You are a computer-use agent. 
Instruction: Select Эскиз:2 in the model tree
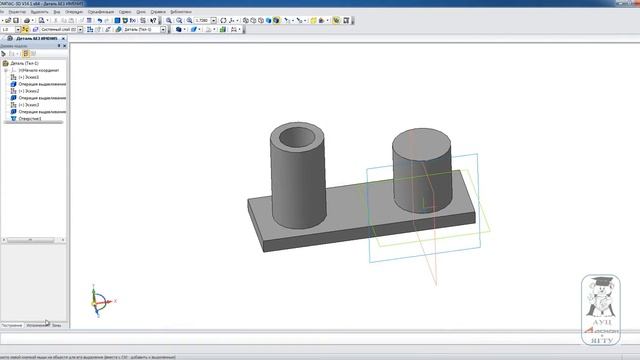point(29,91)
